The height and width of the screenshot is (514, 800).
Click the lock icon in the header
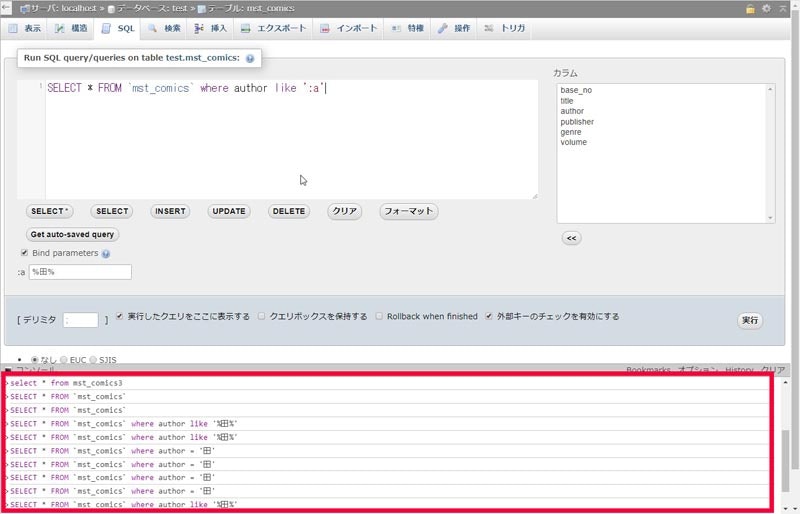pyautogui.click(x=750, y=9)
